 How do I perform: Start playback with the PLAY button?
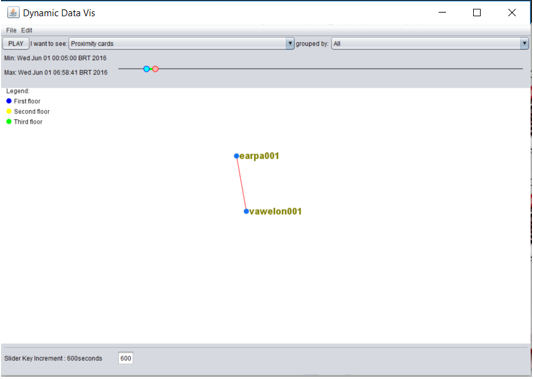(x=16, y=44)
